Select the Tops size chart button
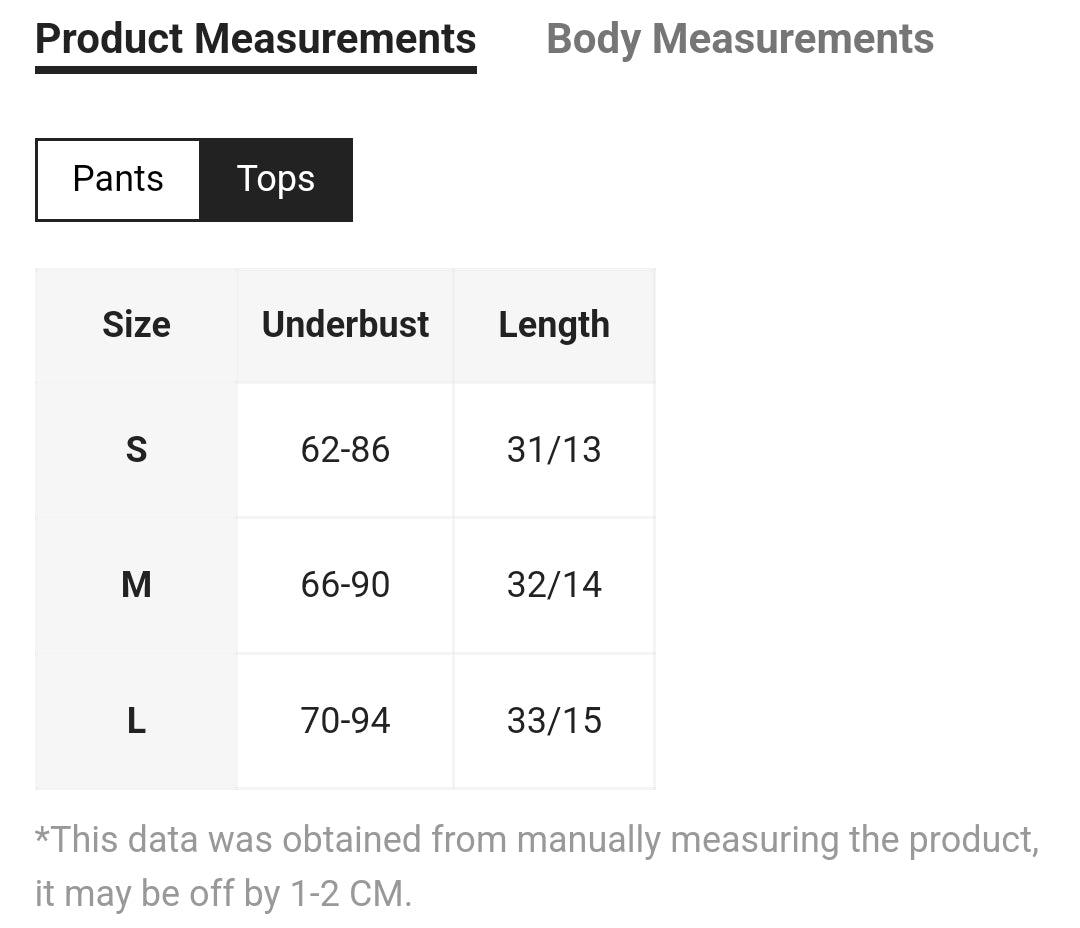 point(276,179)
